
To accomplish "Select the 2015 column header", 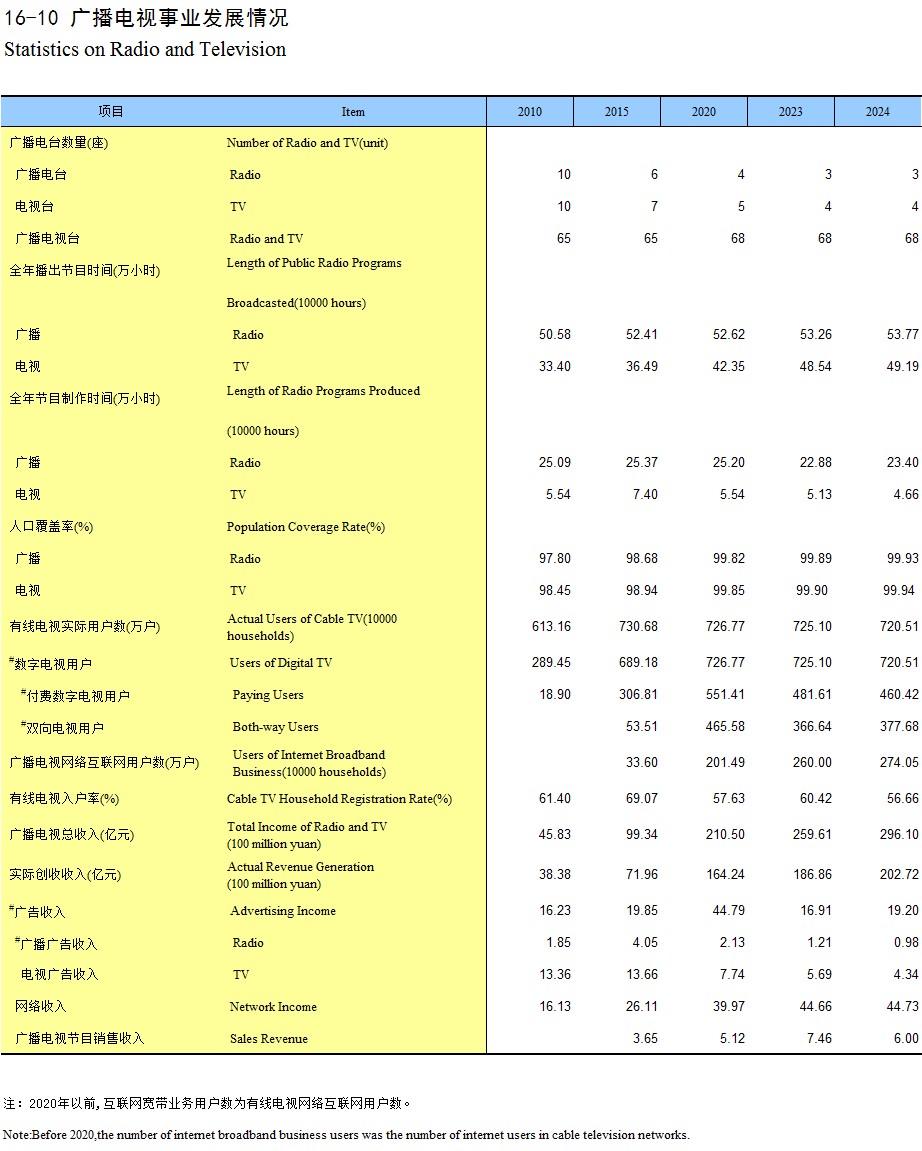I will [x=617, y=112].
